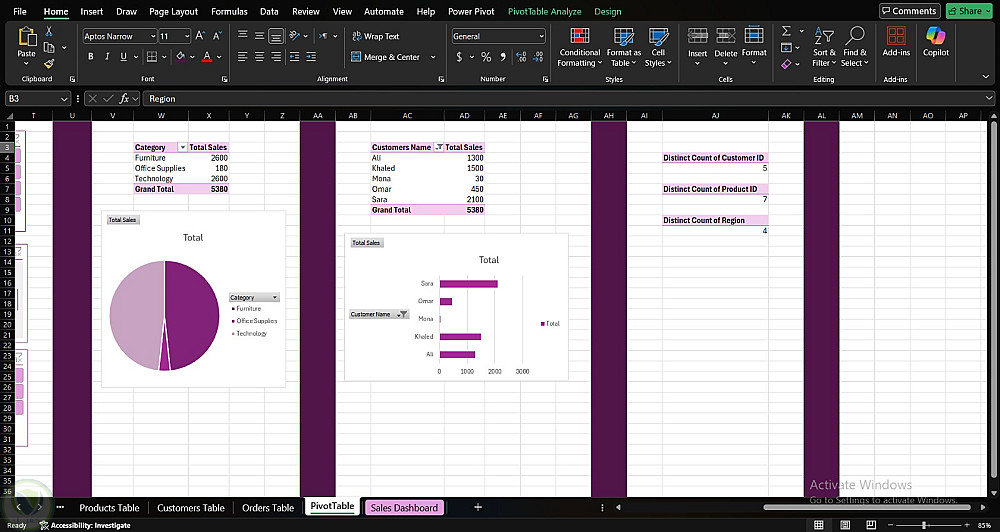Screen dimensions: 1000x532
Task: Click the Increase Font Size icon
Action: pos(200,36)
